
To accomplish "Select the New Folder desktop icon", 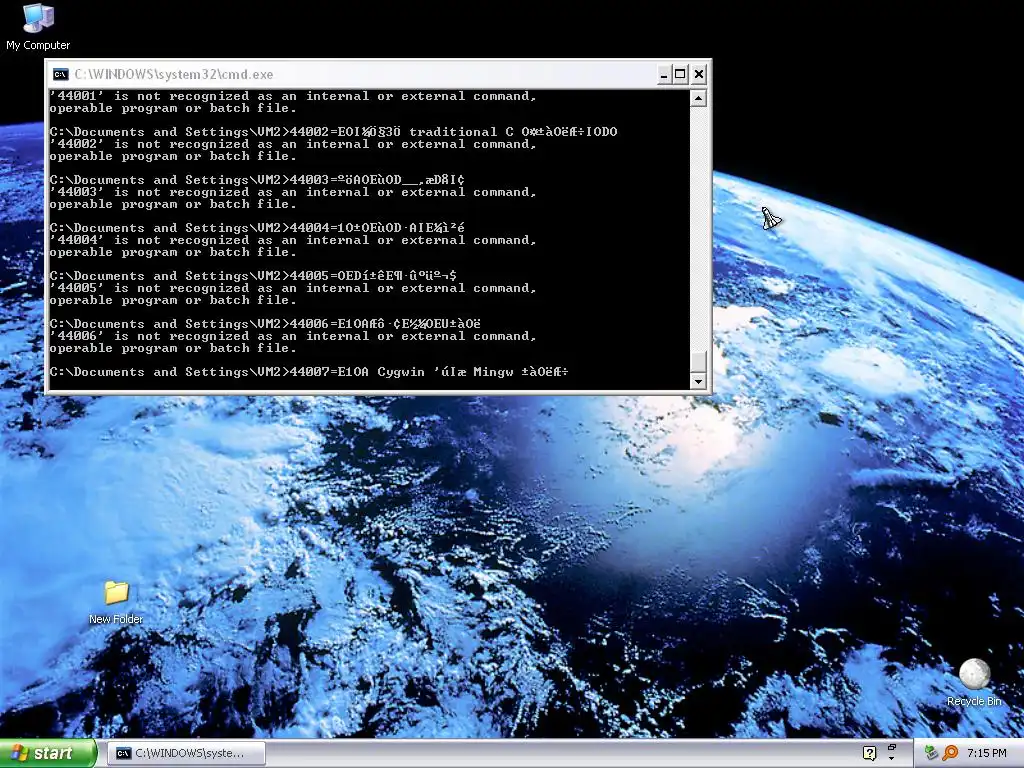I will (116, 602).
